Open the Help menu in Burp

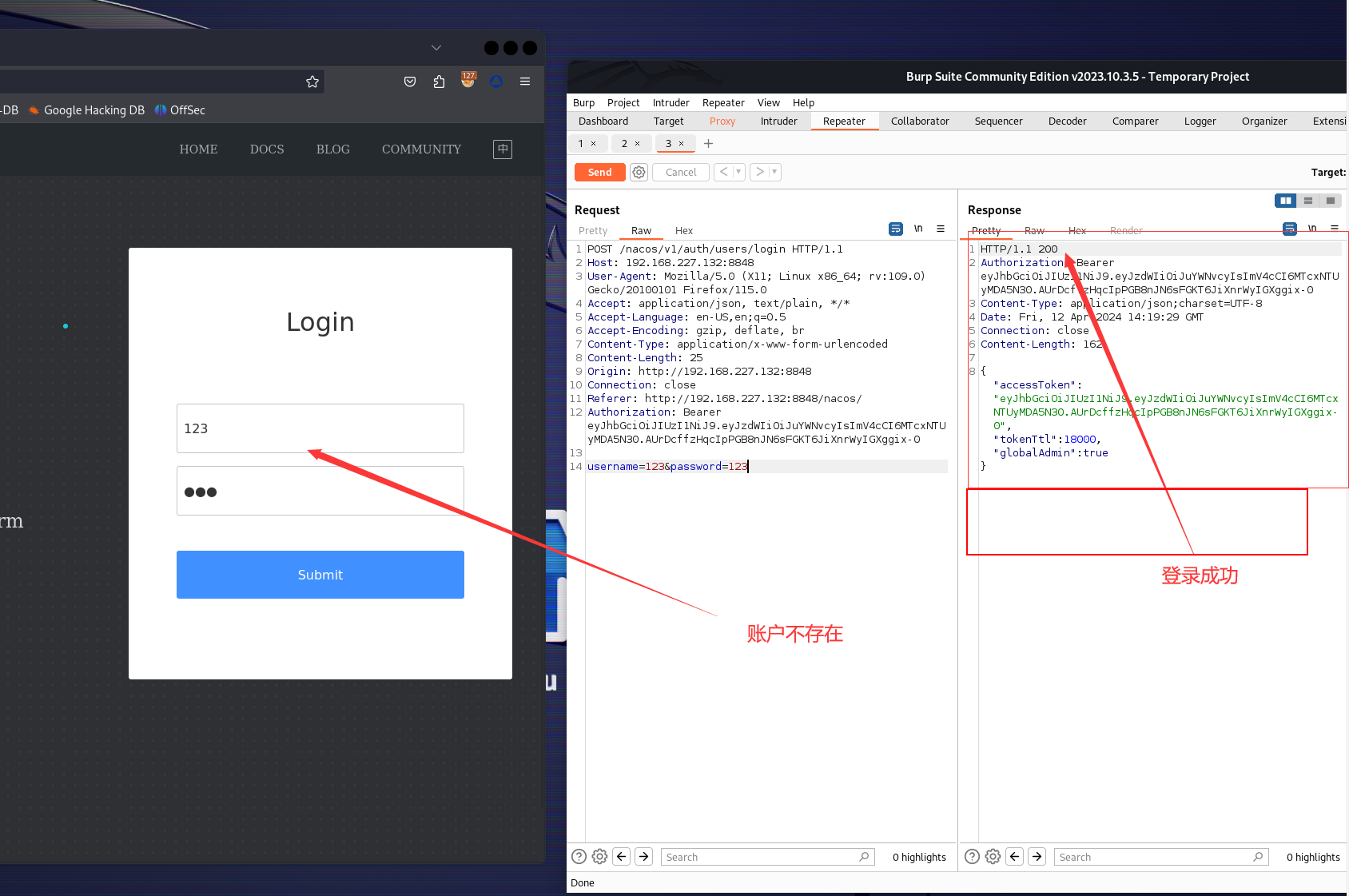click(x=804, y=103)
